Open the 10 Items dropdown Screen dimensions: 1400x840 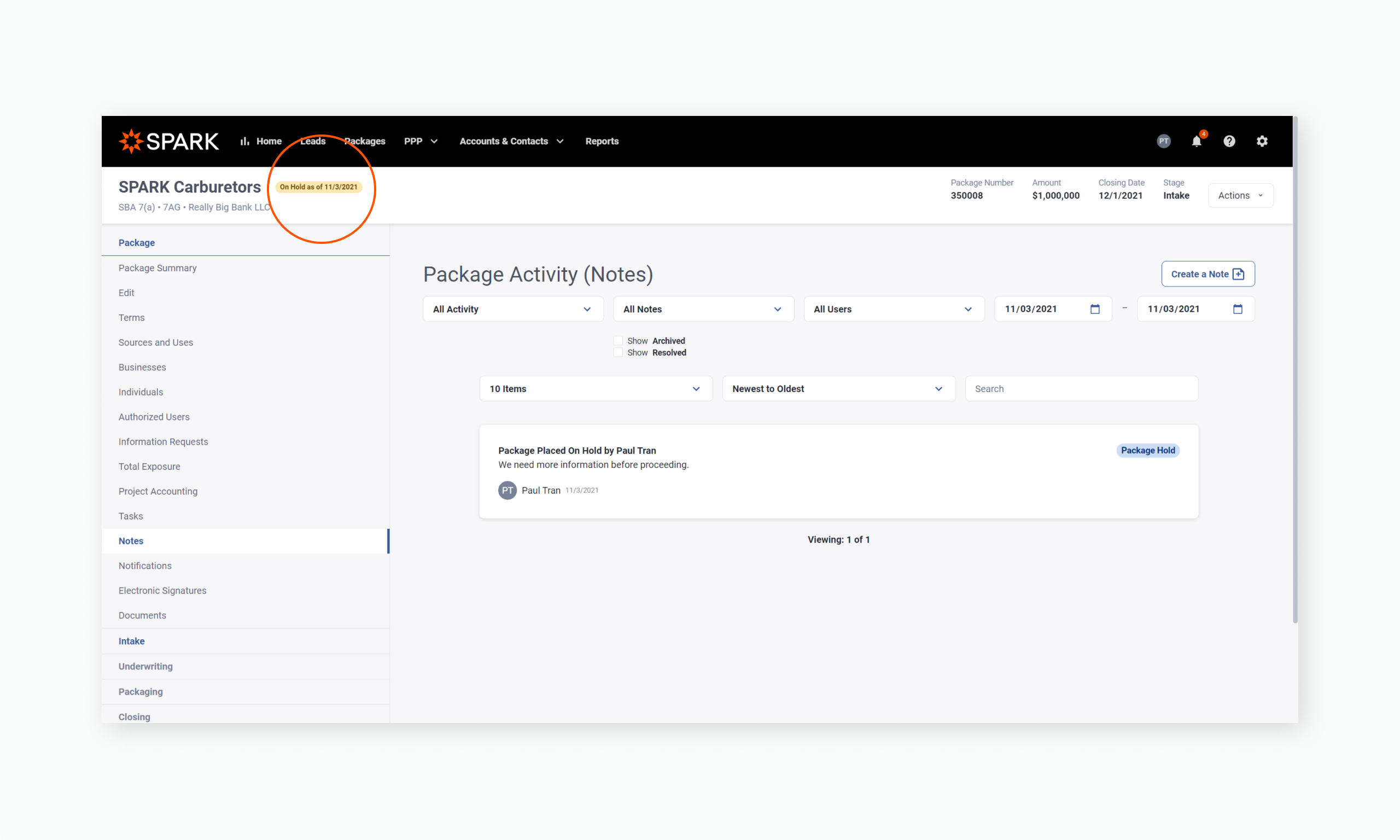(596, 389)
